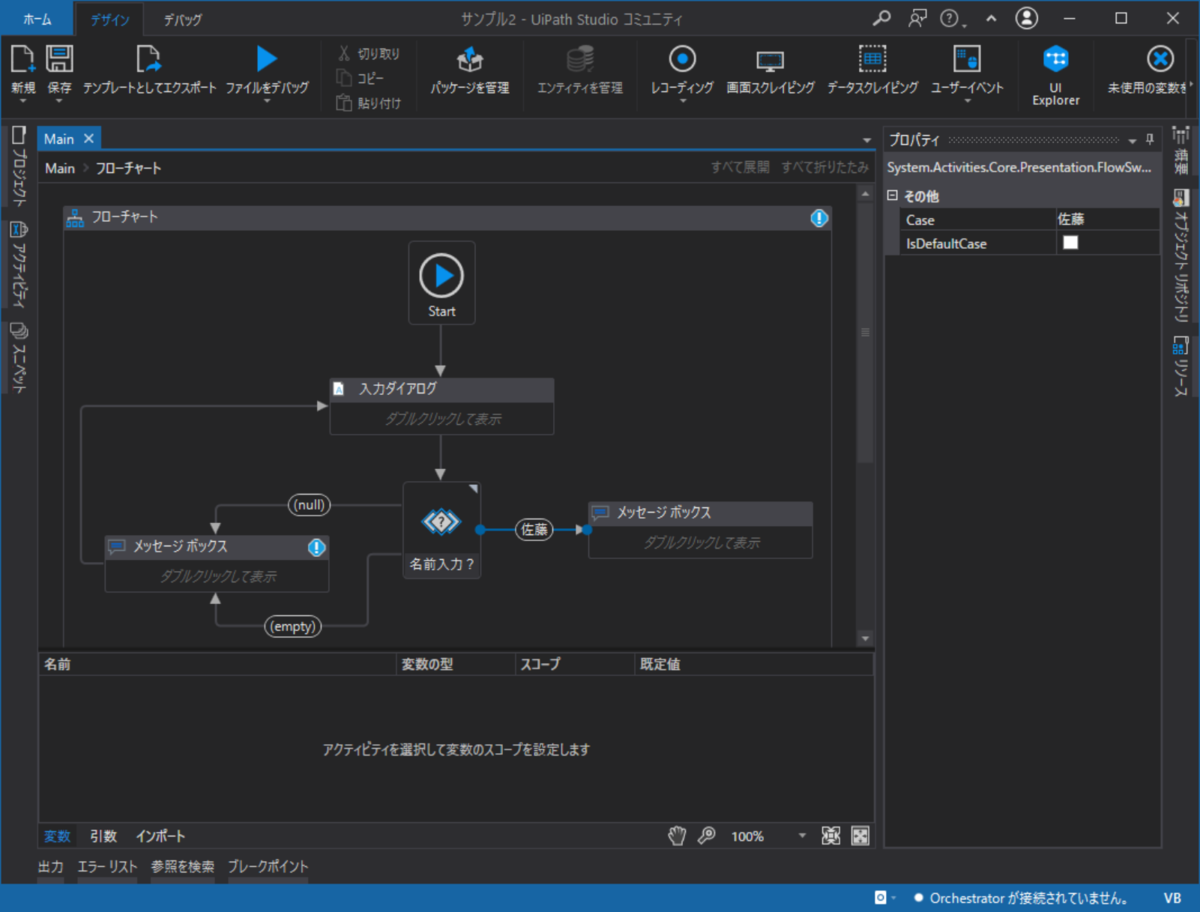Open エンティティを管理
Screen dimensions: 1200x912
click(580, 70)
